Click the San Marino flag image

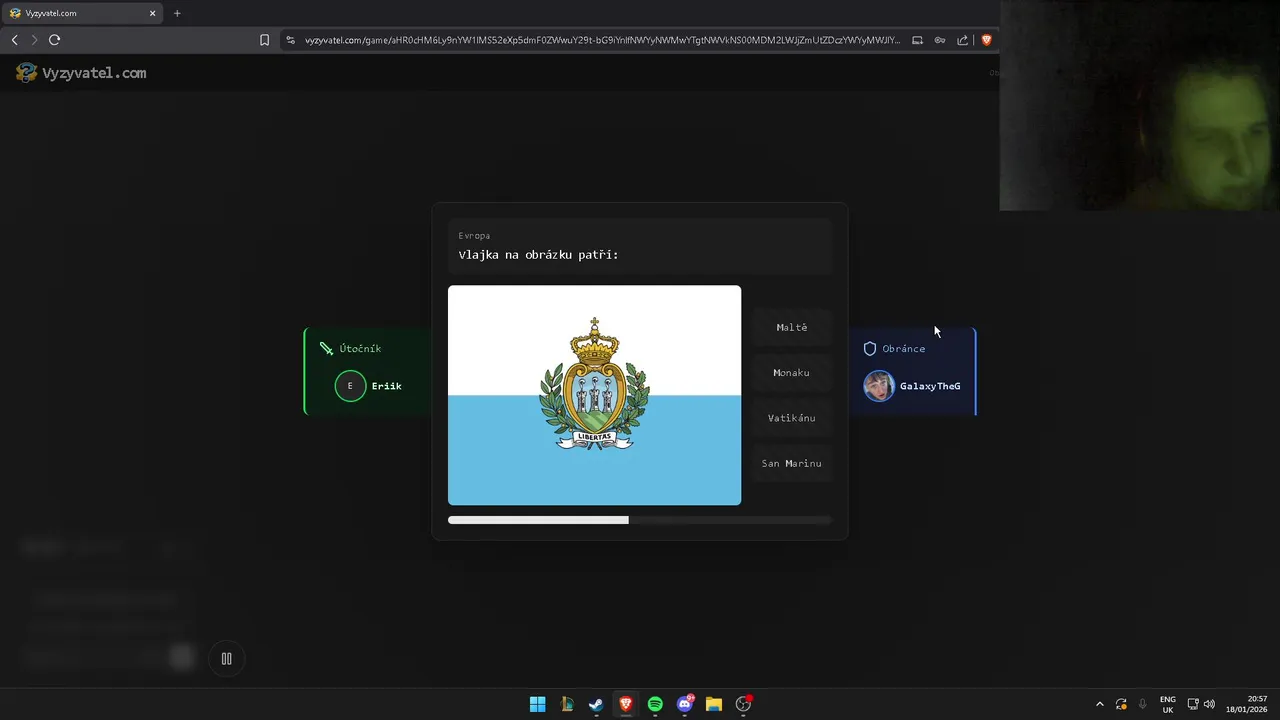coord(594,395)
